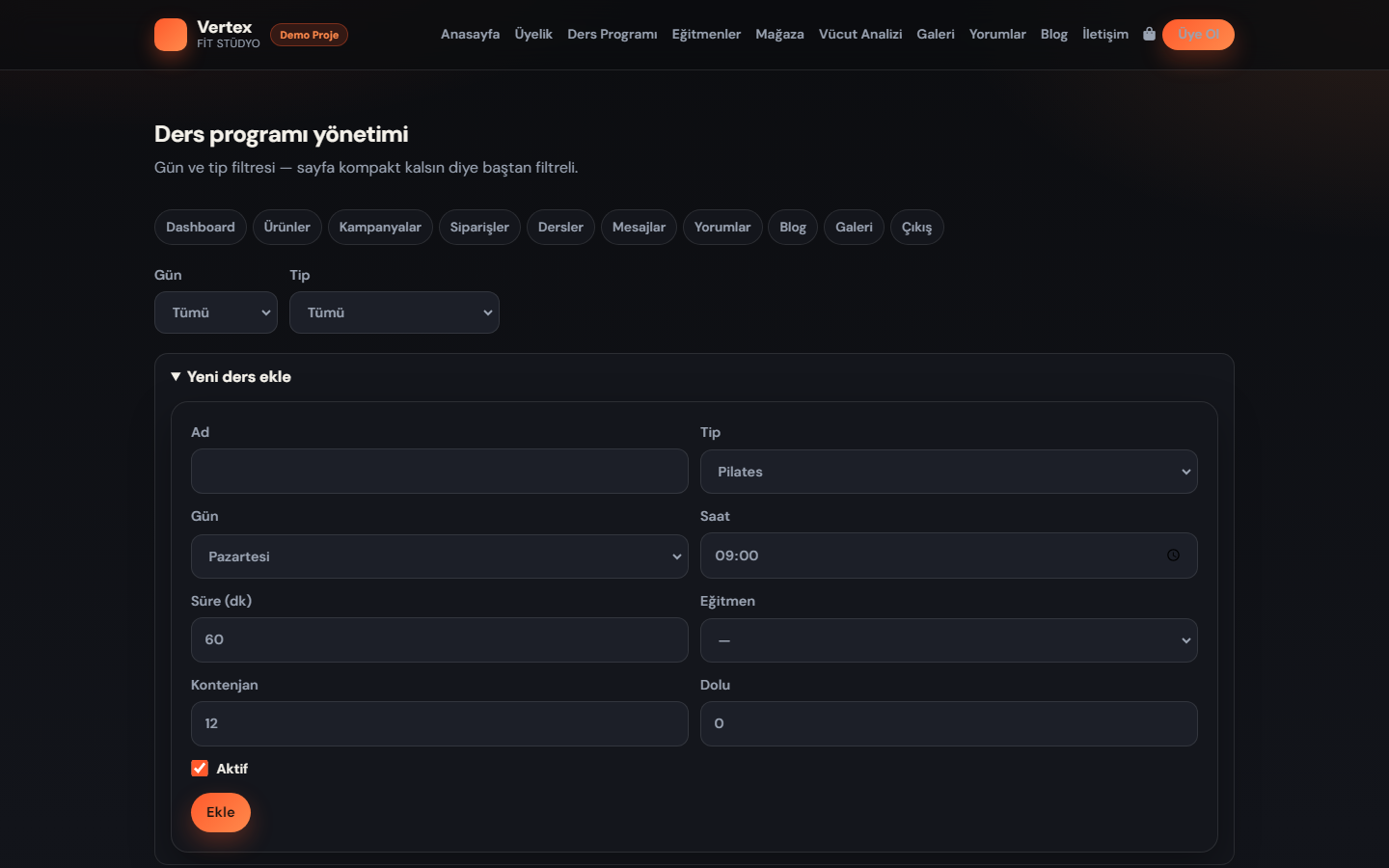This screenshot has width=1389, height=868.
Task: Go to Anasayfa in the navigation
Action: point(471,35)
